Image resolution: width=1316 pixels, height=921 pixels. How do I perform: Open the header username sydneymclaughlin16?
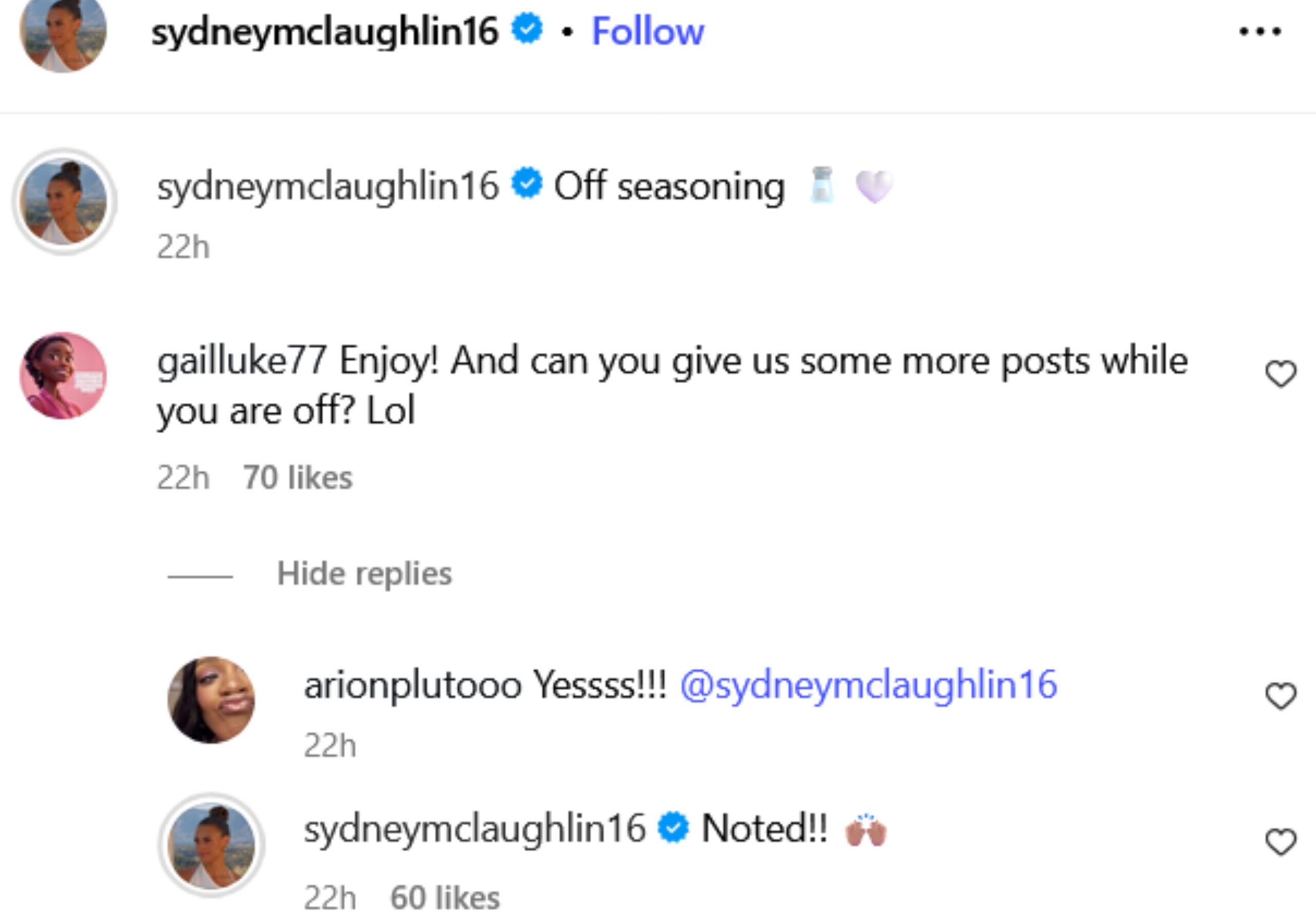[x=324, y=31]
